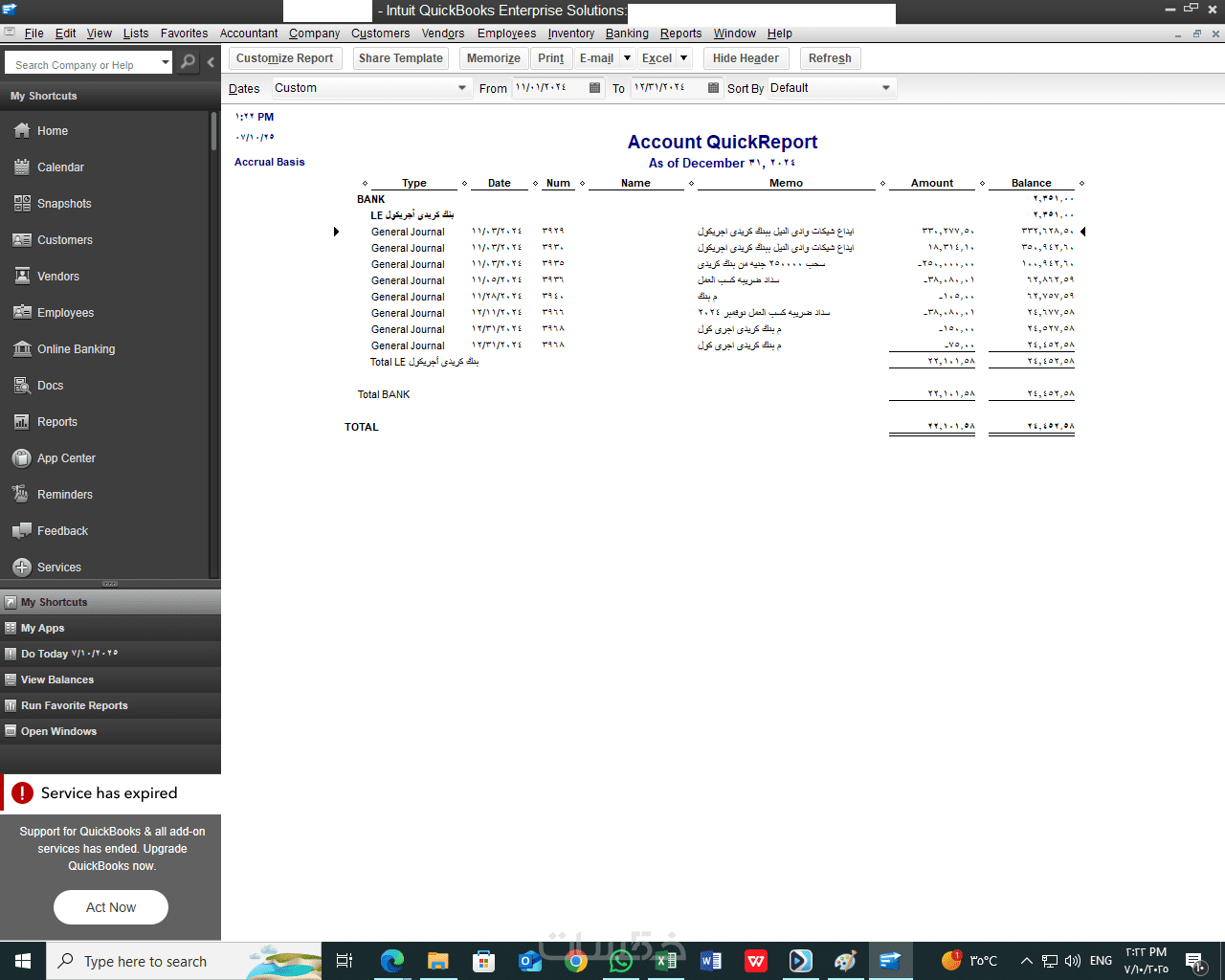The width and height of the screenshot is (1225, 980).
Task: Click the Search Company or Help field
Action: click(82, 64)
